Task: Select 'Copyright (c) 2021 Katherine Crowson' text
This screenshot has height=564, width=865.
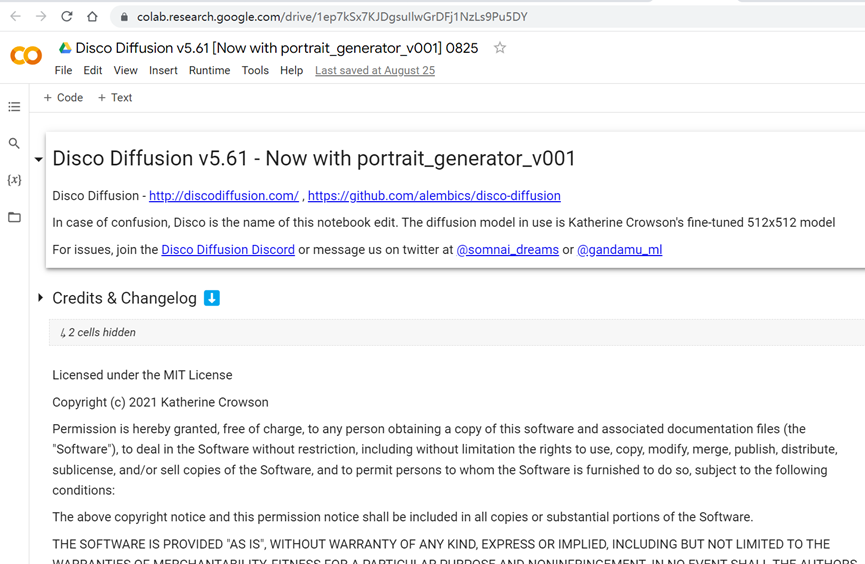Action: pyautogui.click(x=161, y=402)
